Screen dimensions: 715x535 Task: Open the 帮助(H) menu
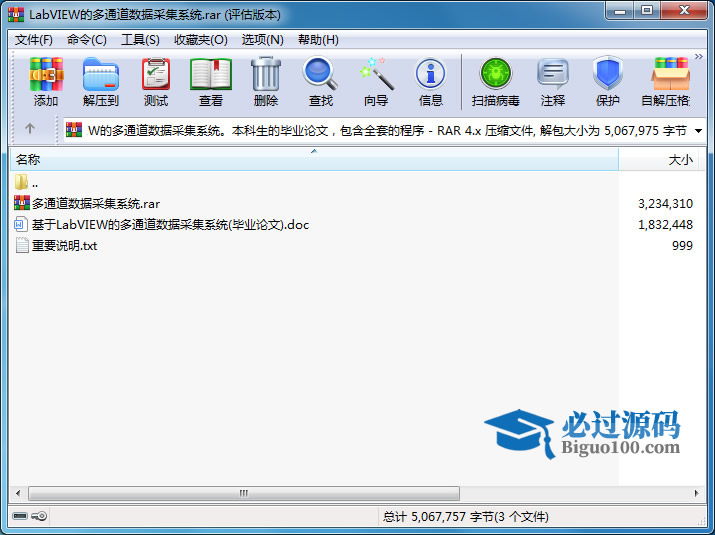(318, 40)
